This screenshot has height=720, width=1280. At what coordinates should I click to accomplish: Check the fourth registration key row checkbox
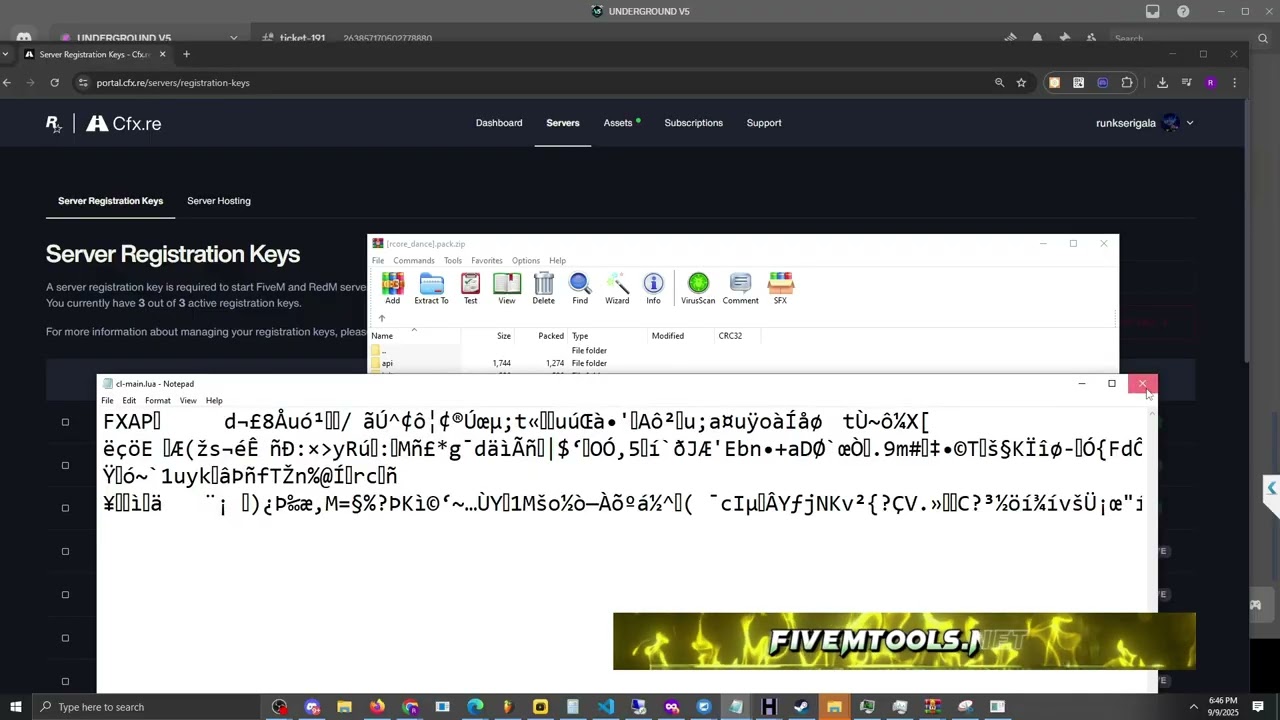click(65, 551)
